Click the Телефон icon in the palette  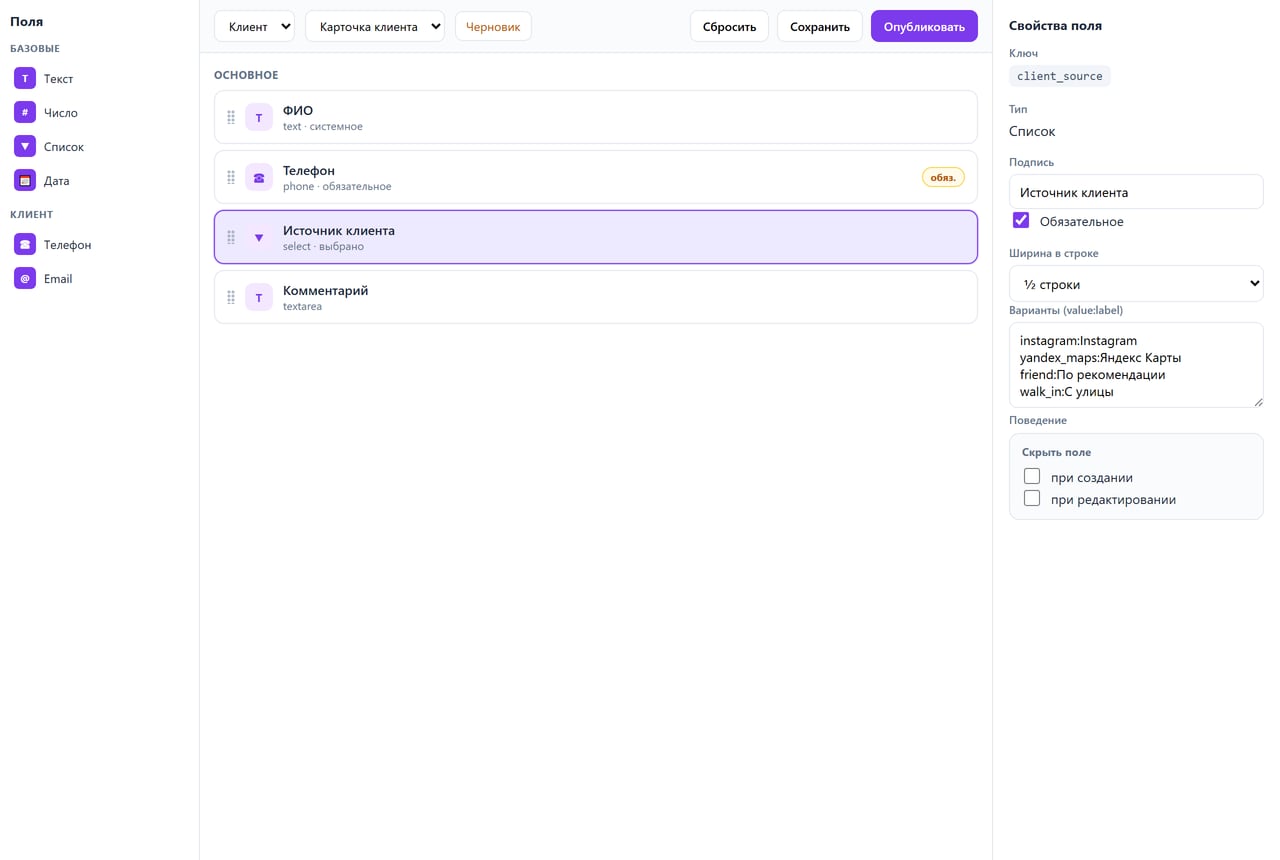coord(25,245)
